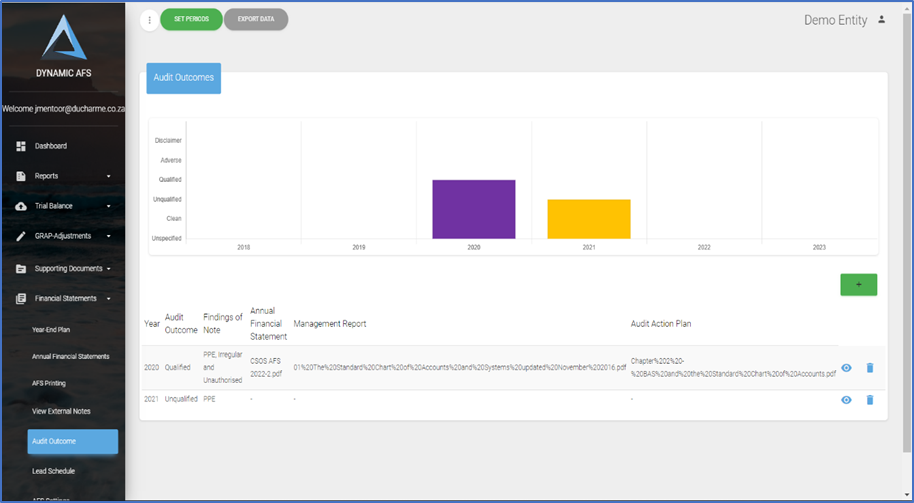Open the Dashboard page
Image resolution: width=914 pixels, height=503 pixels.
tap(51, 146)
